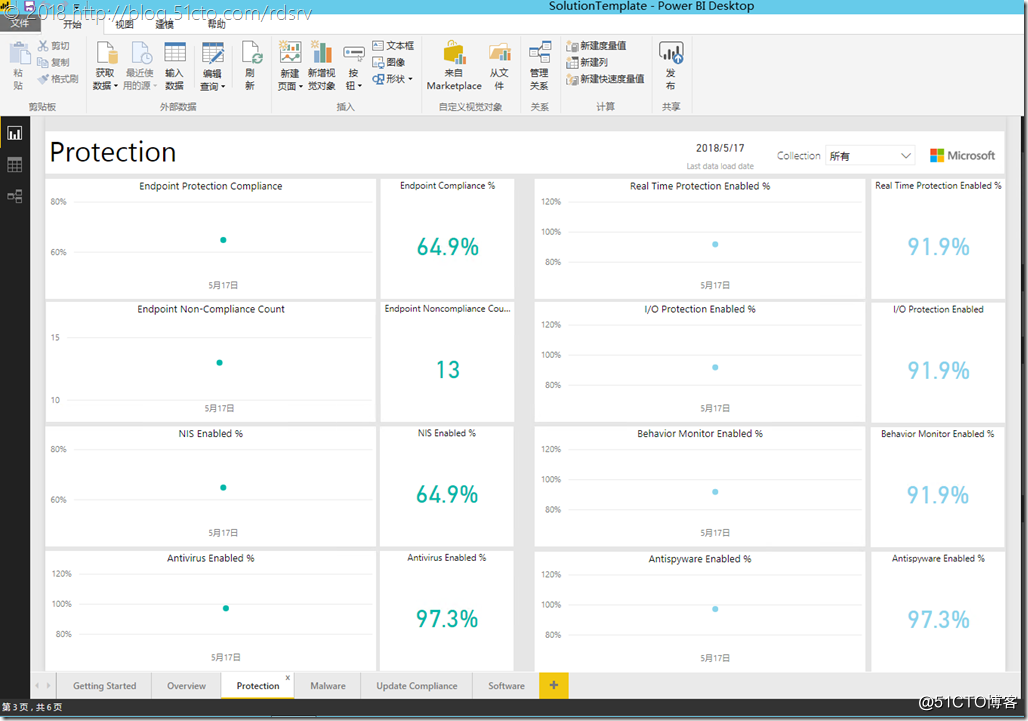The height and width of the screenshot is (721, 1028).
Task: Open the Overview page tab
Action: (x=186, y=686)
